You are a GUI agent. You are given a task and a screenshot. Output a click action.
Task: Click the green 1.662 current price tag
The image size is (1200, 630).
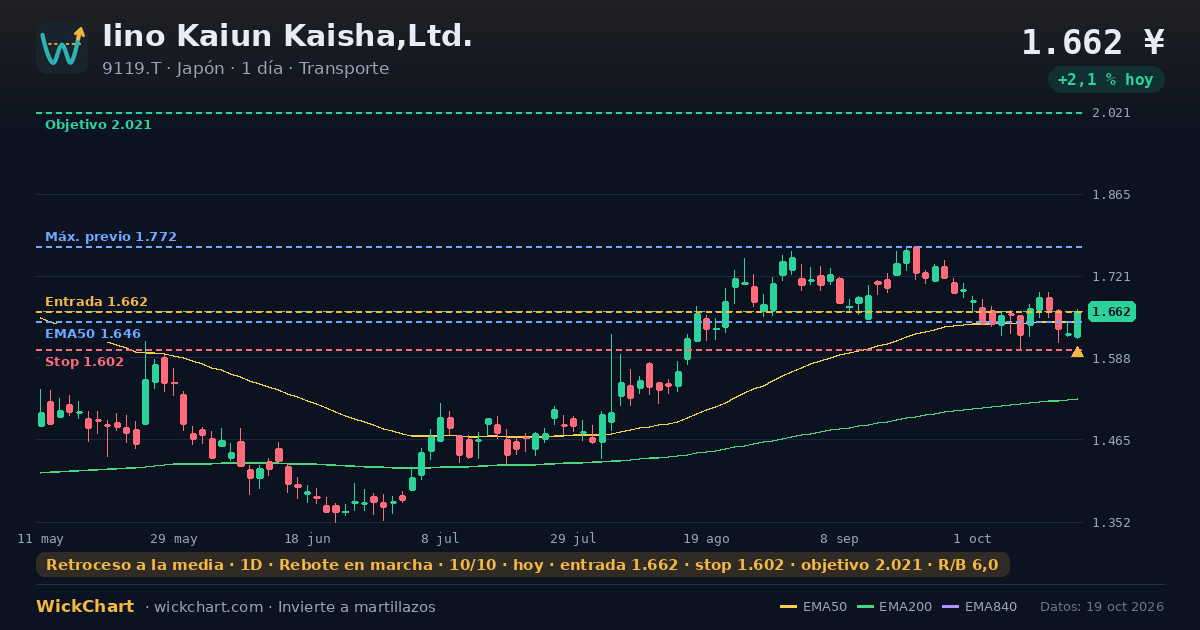(x=1111, y=312)
